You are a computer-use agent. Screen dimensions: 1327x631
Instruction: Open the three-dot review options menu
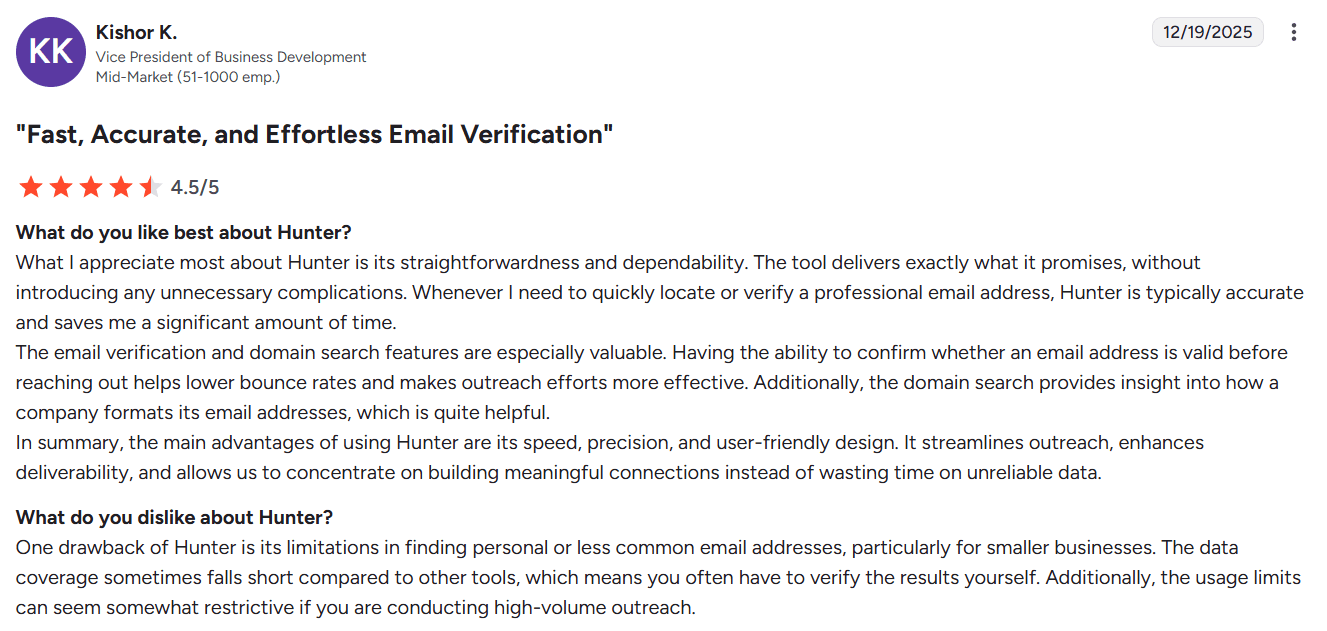[1293, 32]
